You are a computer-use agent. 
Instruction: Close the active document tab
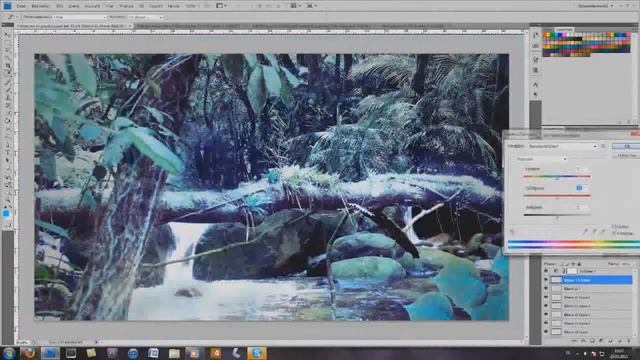pos(131,26)
